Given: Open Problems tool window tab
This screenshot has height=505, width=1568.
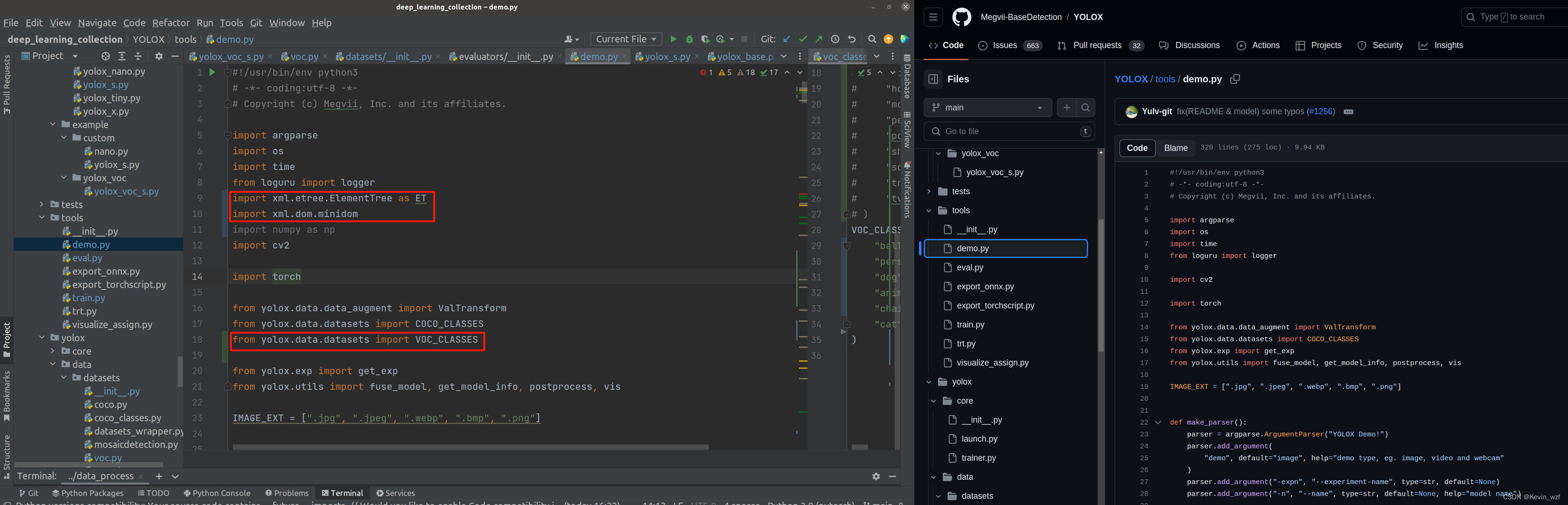Looking at the screenshot, I should tap(287, 493).
